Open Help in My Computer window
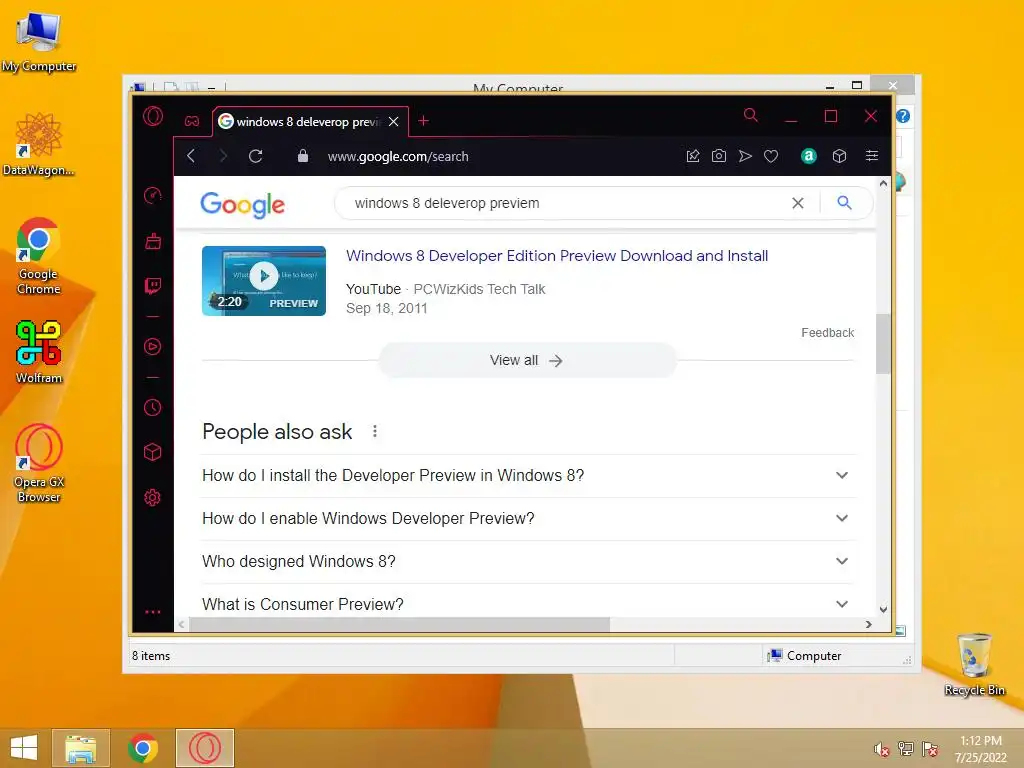This screenshot has width=1024, height=768. [x=903, y=116]
